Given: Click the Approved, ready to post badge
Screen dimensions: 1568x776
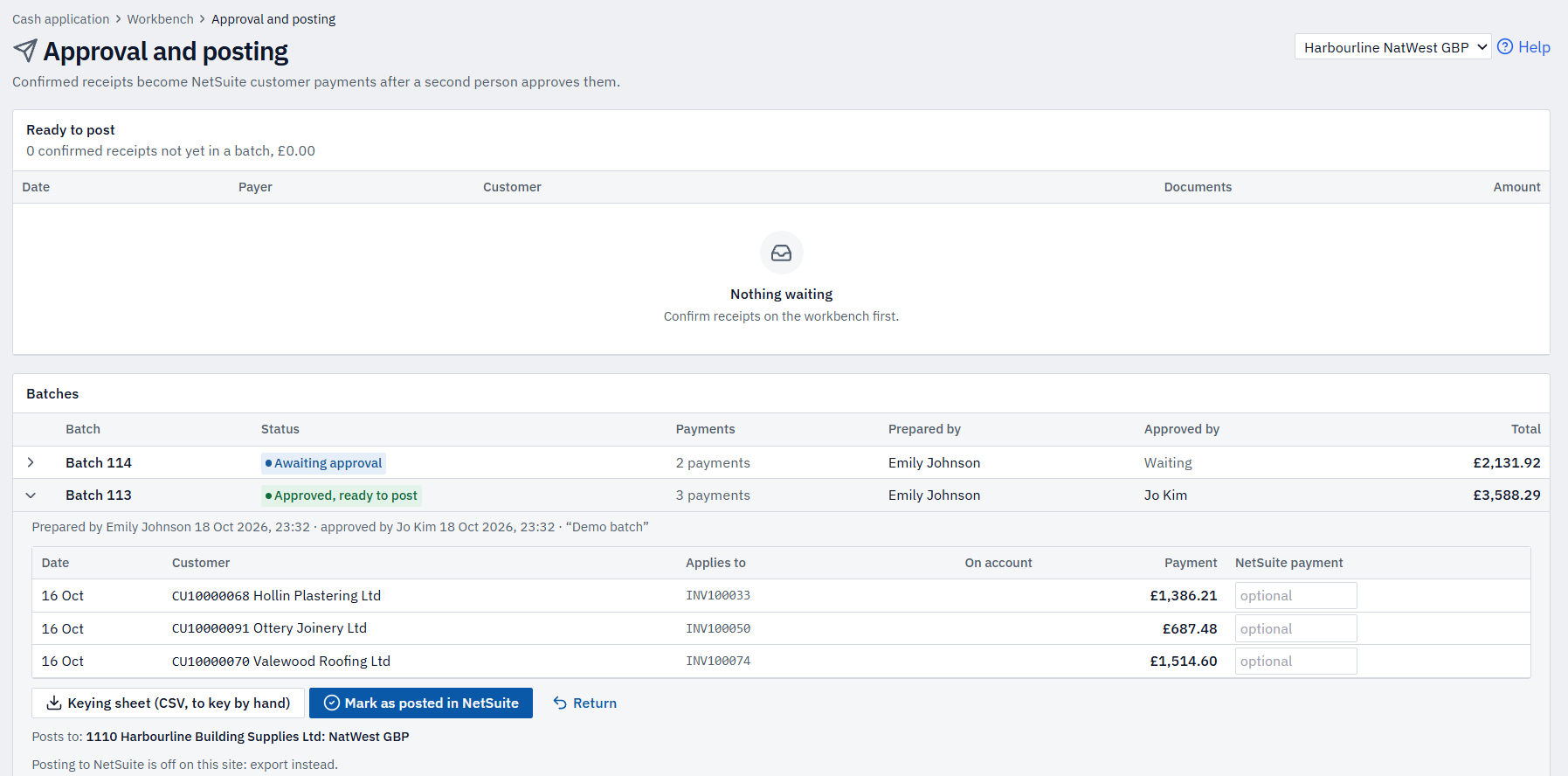Looking at the screenshot, I should tap(342, 495).
